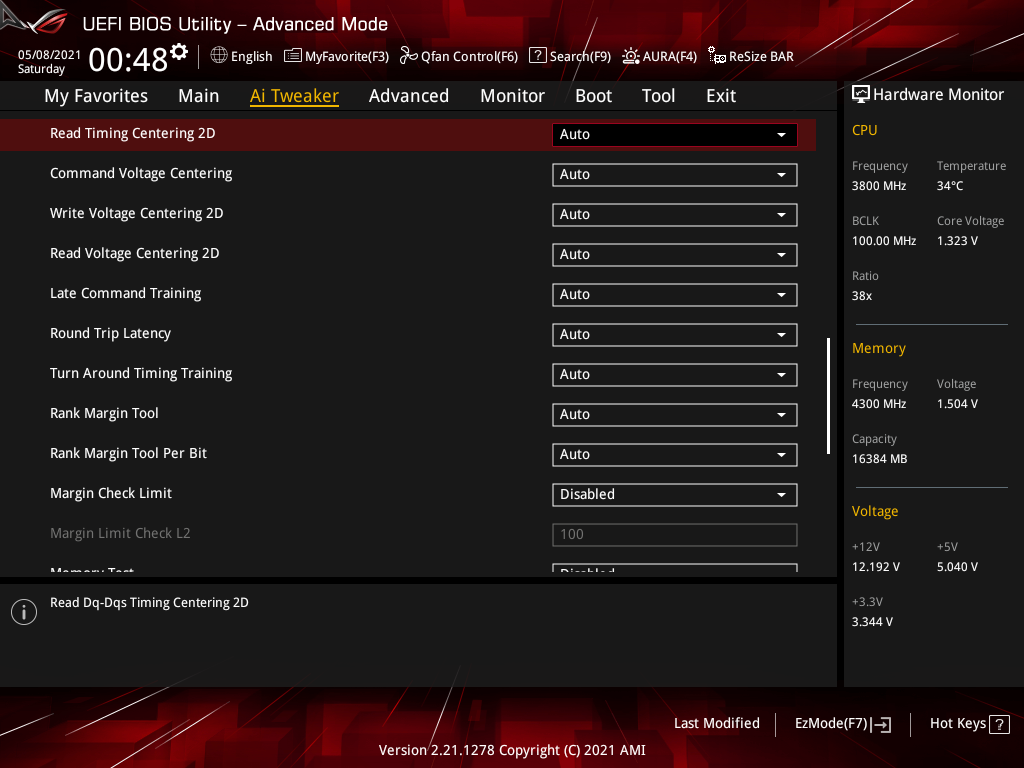
Task: Open the Exit tab
Action: pos(721,96)
